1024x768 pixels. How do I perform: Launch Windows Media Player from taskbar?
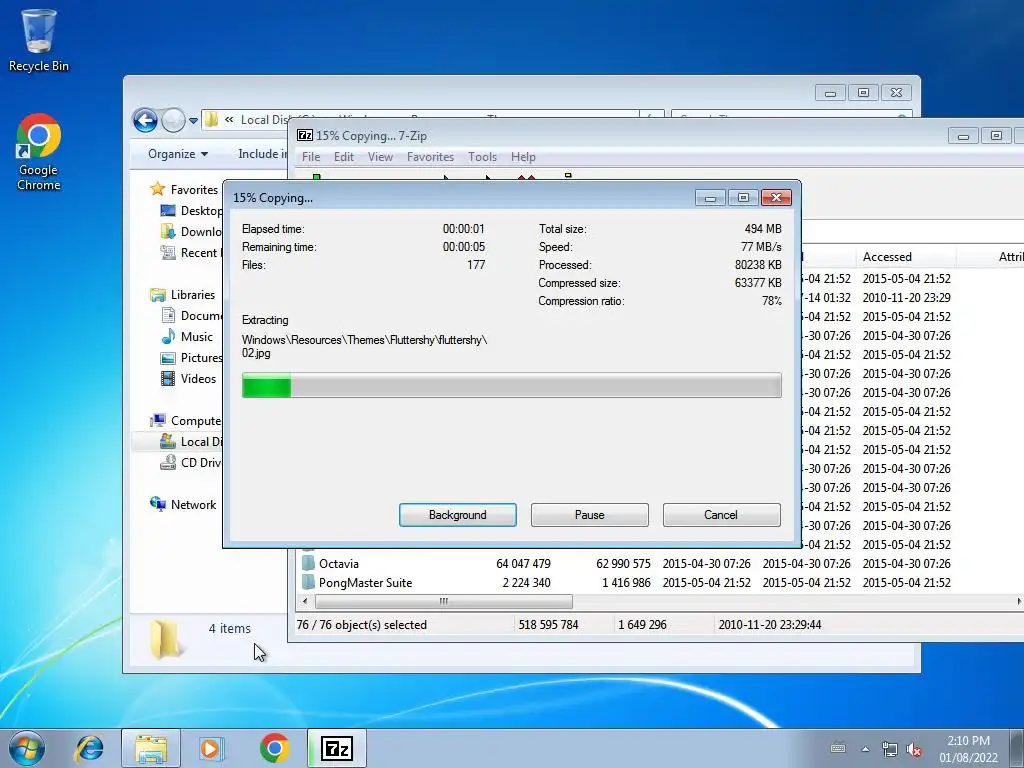pos(212,748)
